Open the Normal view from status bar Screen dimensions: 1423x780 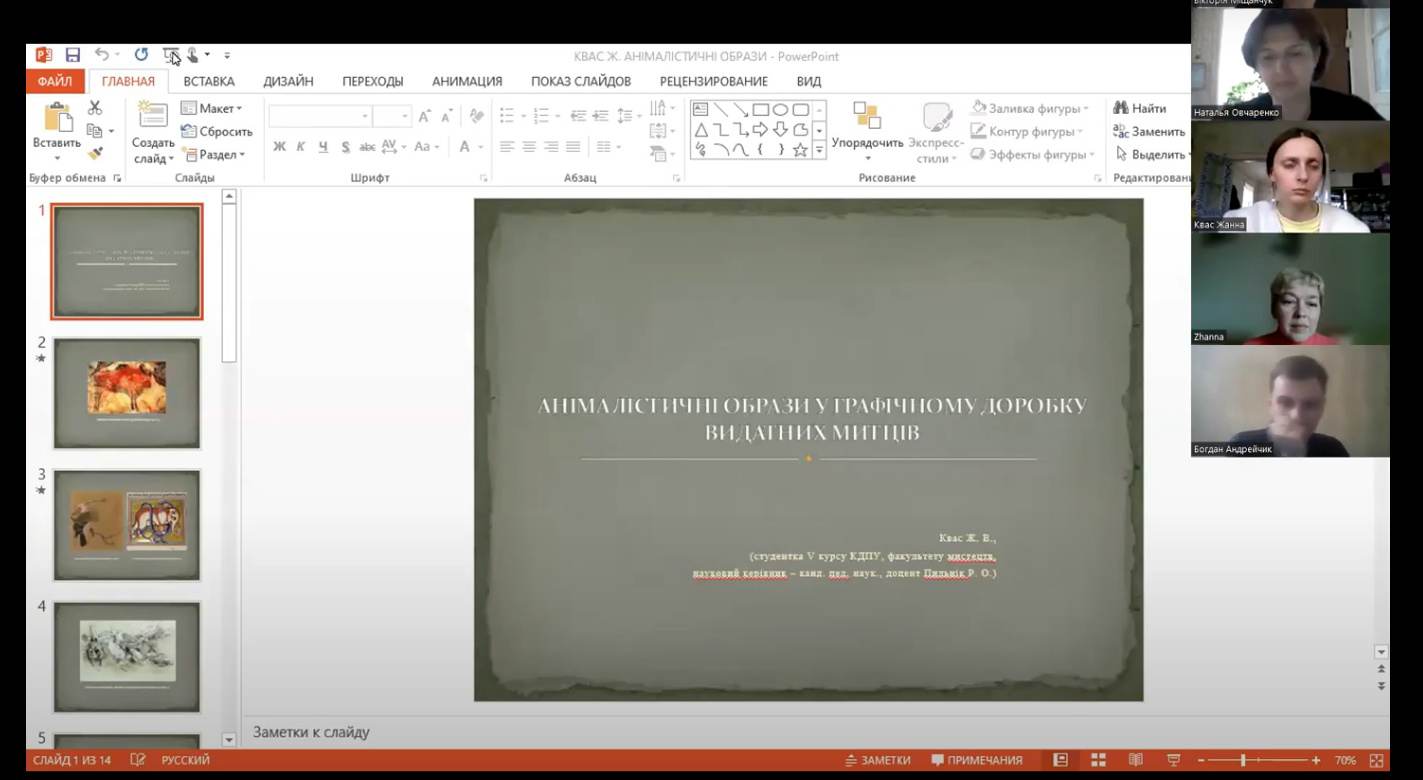[x=1061, y=760]
